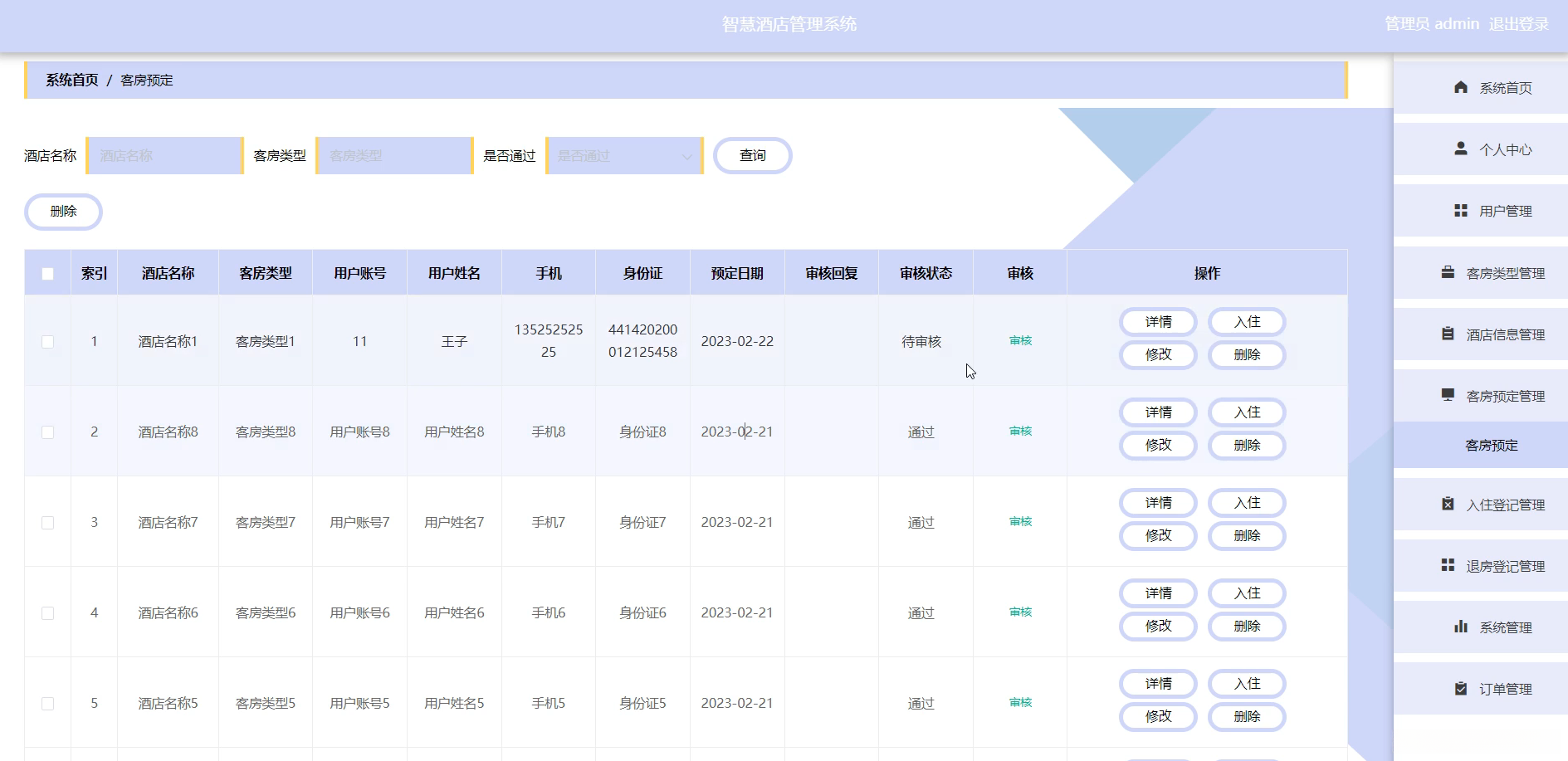Open 系统首页 in the sidebar menu
The image size is (1568, 761).
pos(1481,88)
